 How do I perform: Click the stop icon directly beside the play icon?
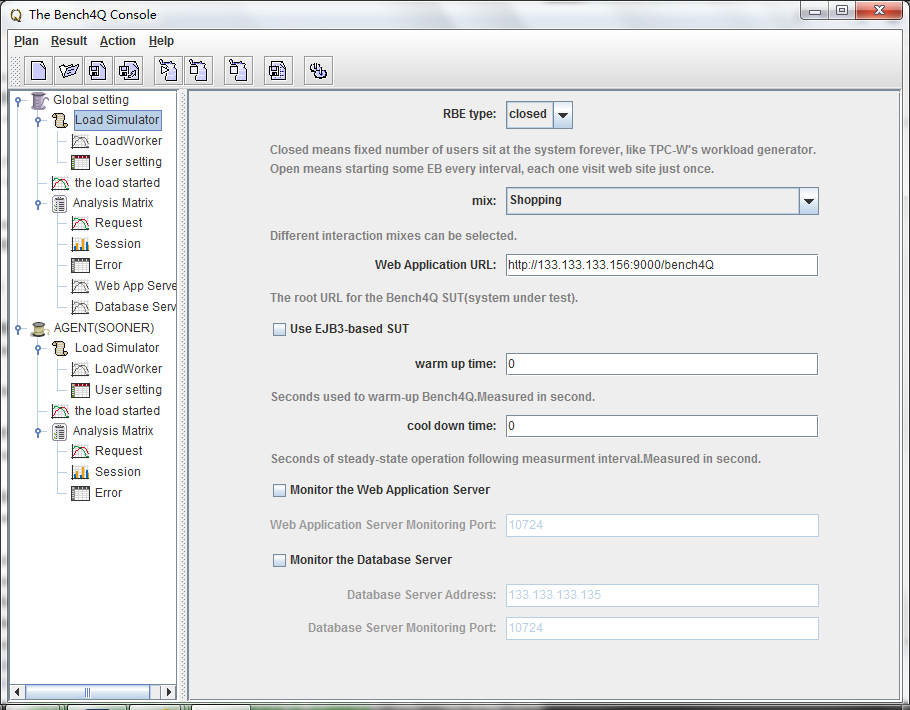[x=198, y=71]
